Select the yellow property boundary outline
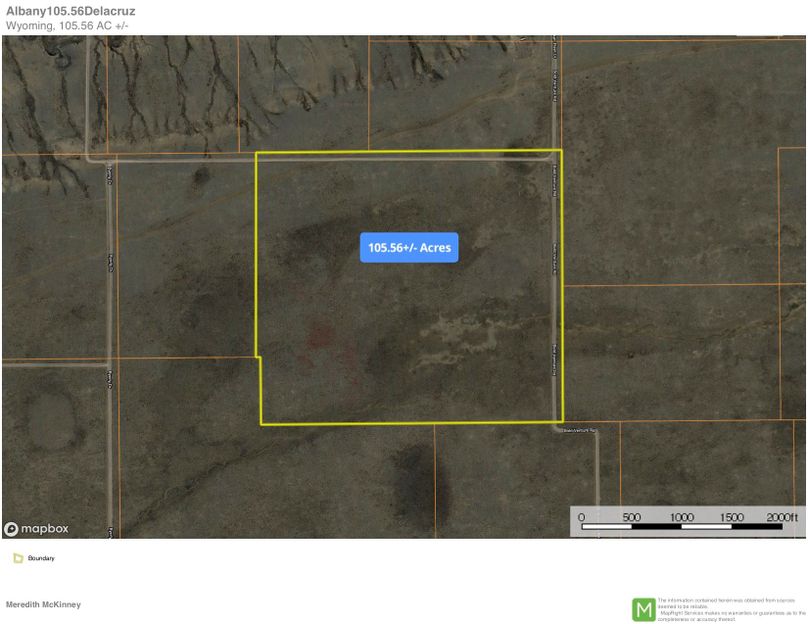Viewport: 808px width, 624px height. tap(408, 152)
